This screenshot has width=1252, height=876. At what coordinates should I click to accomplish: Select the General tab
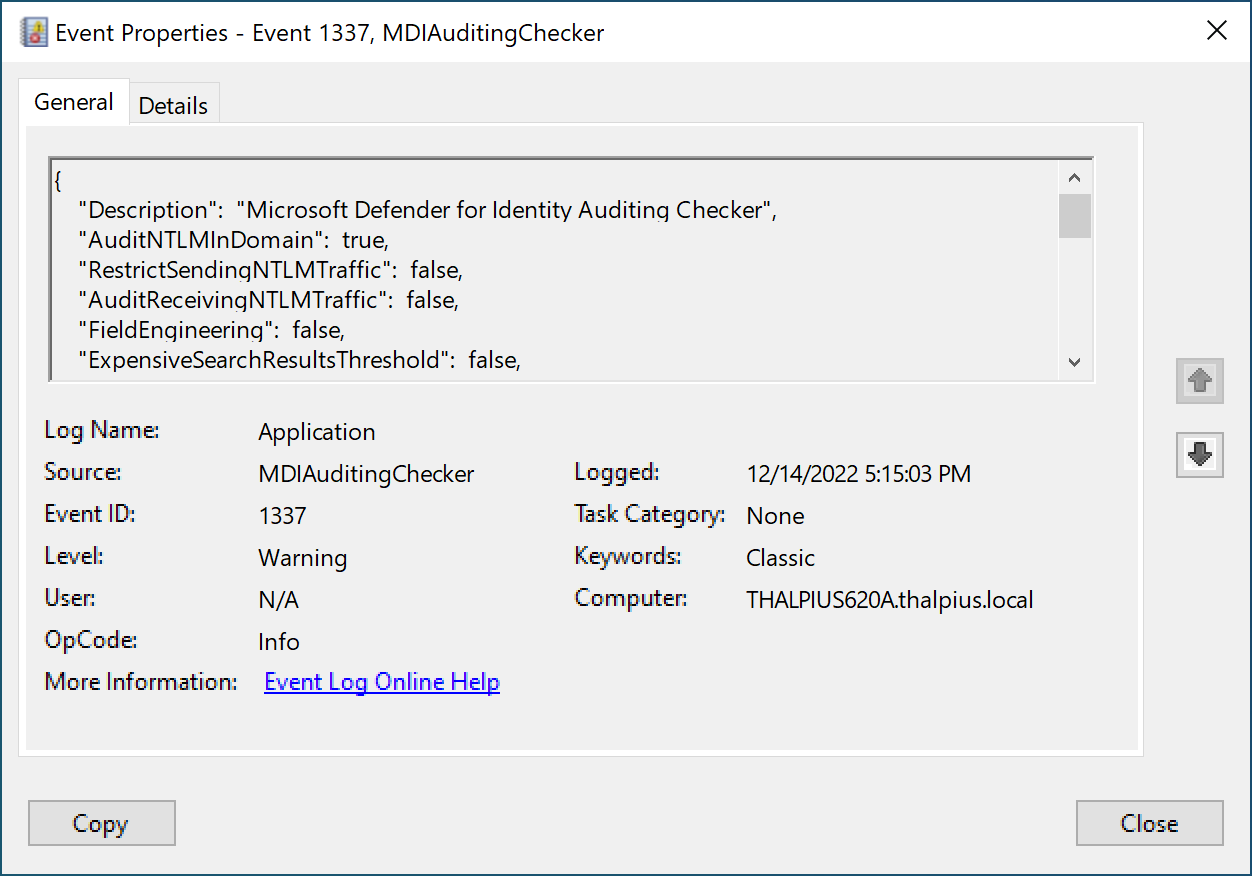(x=74, y=102)
